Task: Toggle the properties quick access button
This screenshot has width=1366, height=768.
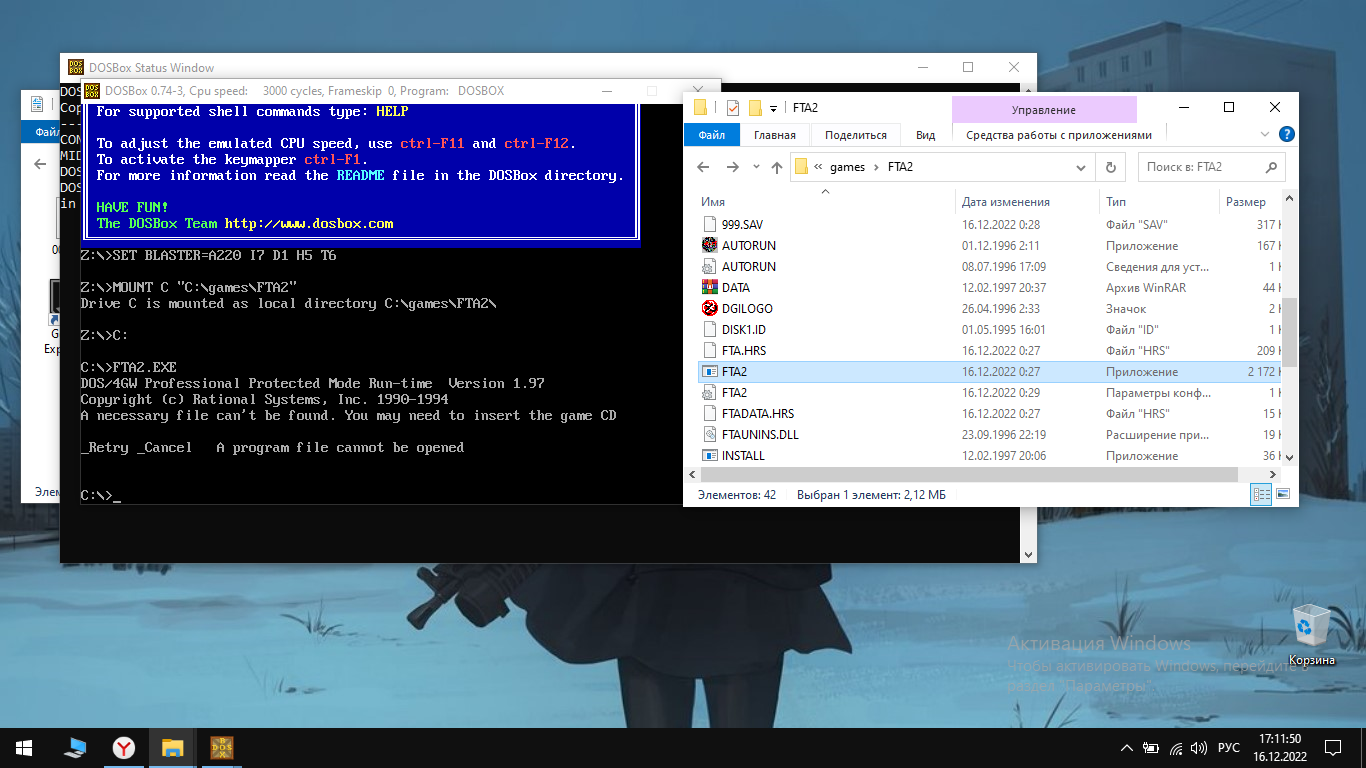Action: click(733, 108)
